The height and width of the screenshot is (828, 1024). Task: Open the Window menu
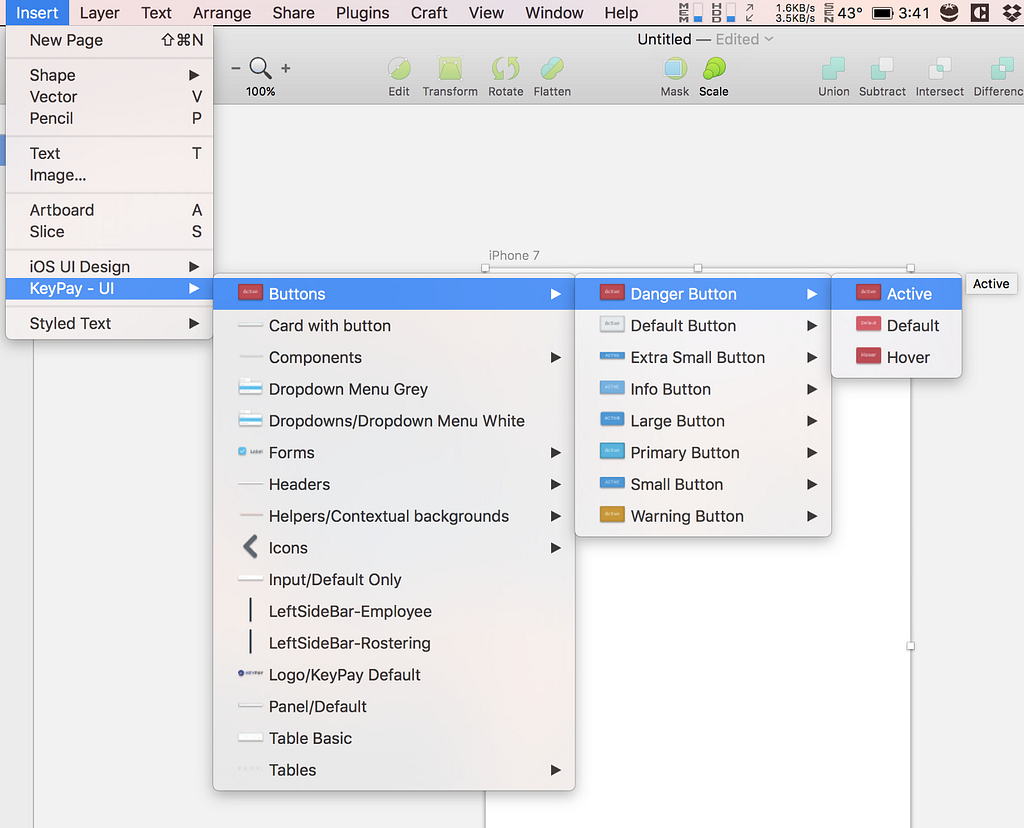[554, 12]
